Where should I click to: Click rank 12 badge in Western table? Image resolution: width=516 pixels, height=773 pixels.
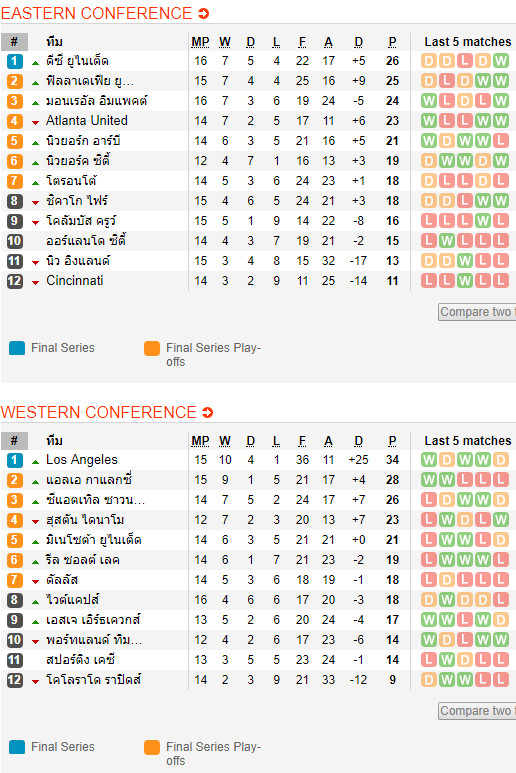click(x=15, y=680)
